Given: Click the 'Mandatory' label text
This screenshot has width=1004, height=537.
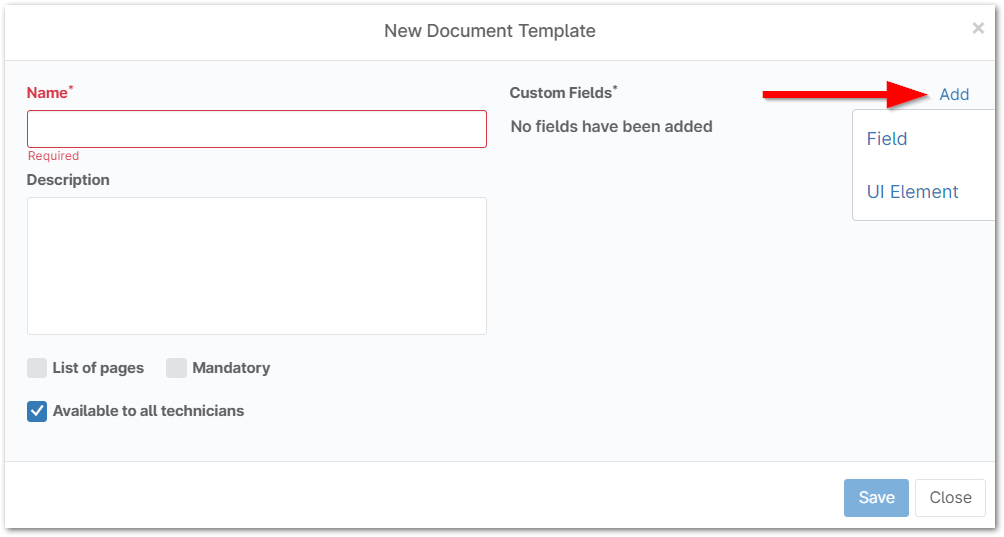Looking at the screenshot, I should pyautogui.click(x=231, y=368).
